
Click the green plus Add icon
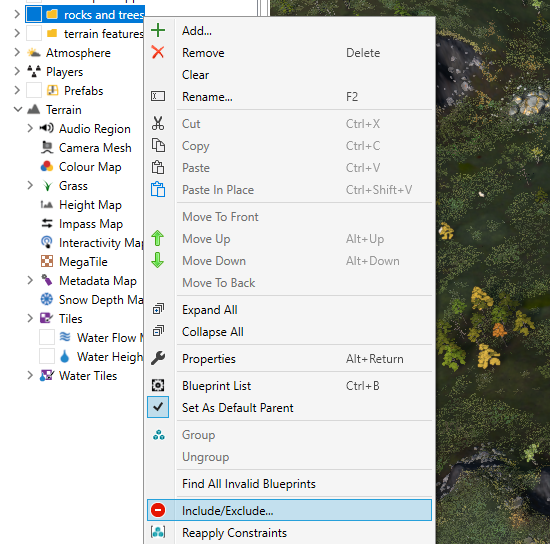pyautogui.click(x=158, y=30)
